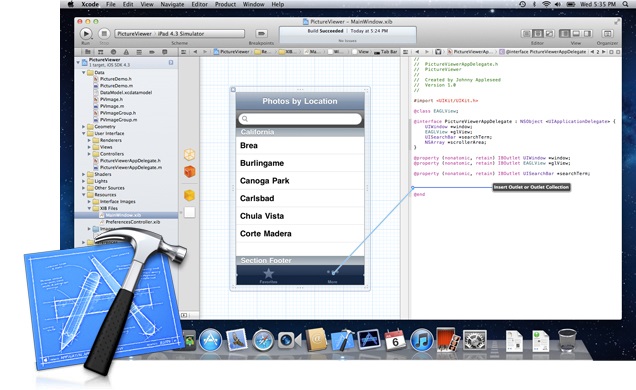Collapse the PictureViewer project root

click(78, 62)
